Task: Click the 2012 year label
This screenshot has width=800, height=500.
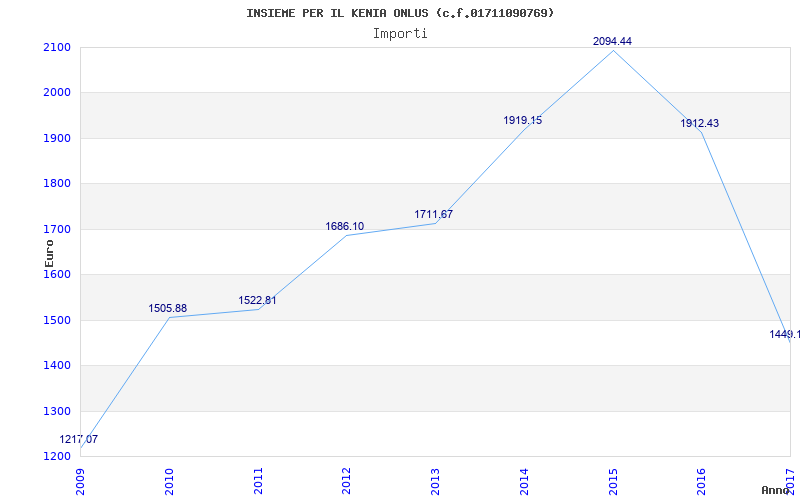Action: (x=347, y=481)
